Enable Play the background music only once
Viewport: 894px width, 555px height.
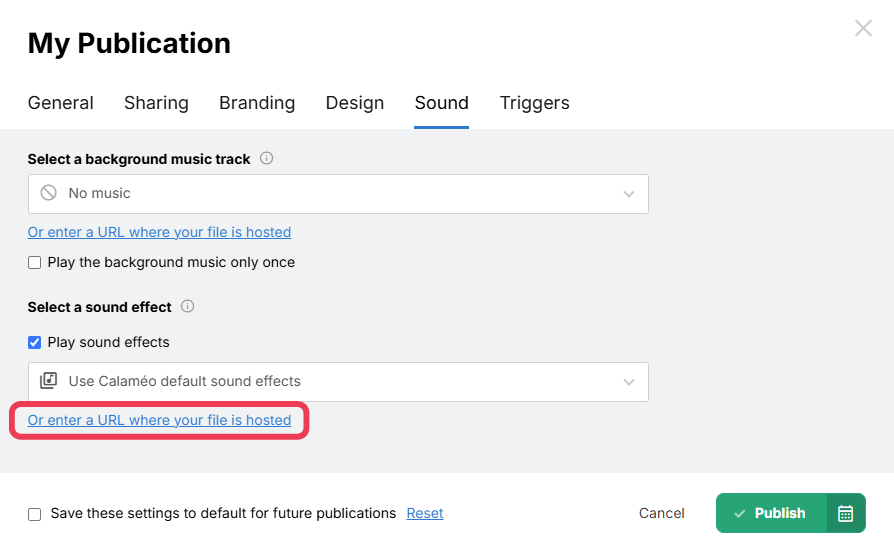point(35,262)
